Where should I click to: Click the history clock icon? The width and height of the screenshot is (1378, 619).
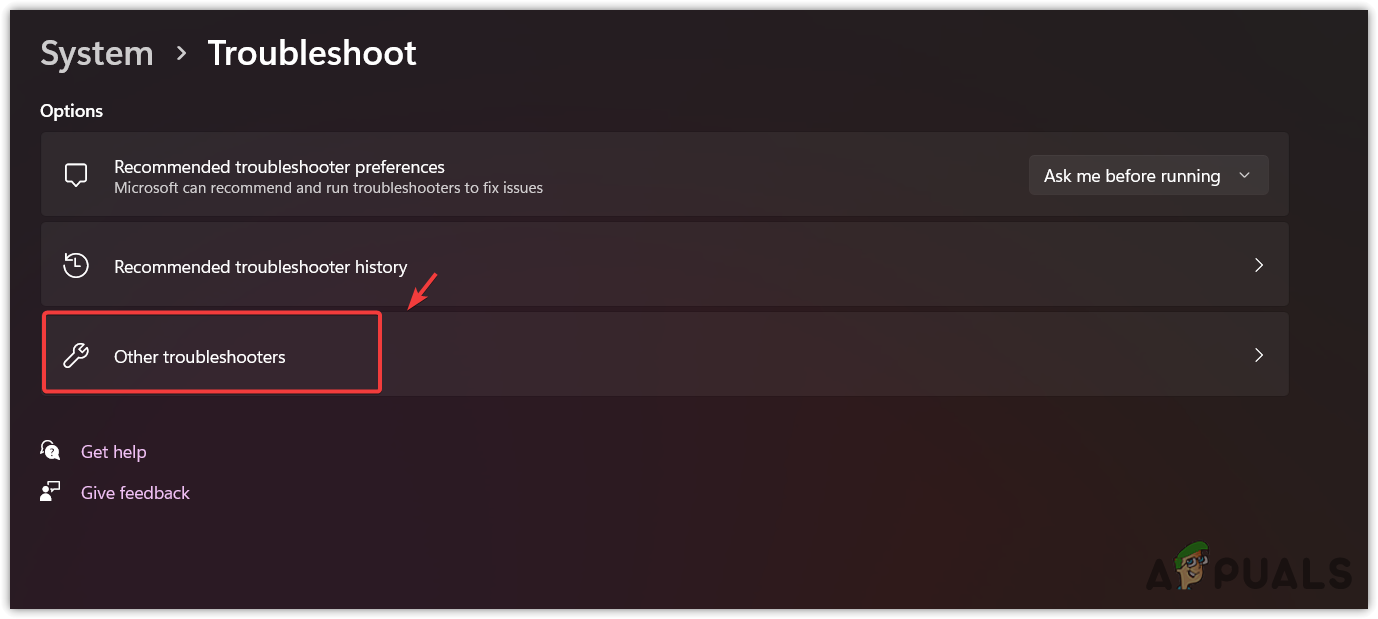click(76, 266)
